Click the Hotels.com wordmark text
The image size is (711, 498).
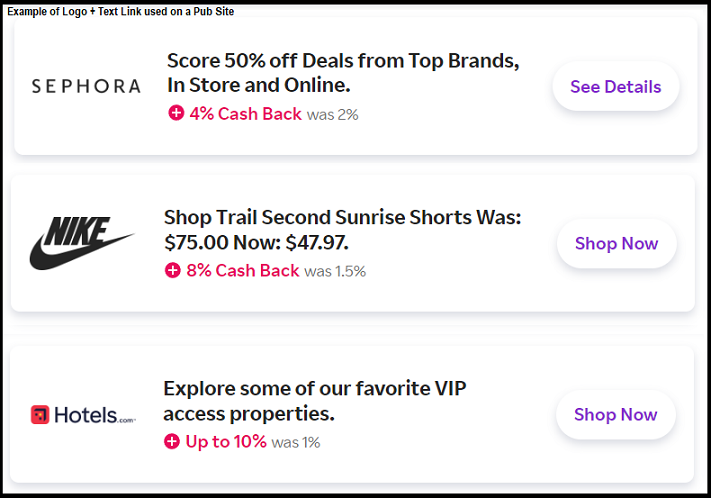(93, 415)
